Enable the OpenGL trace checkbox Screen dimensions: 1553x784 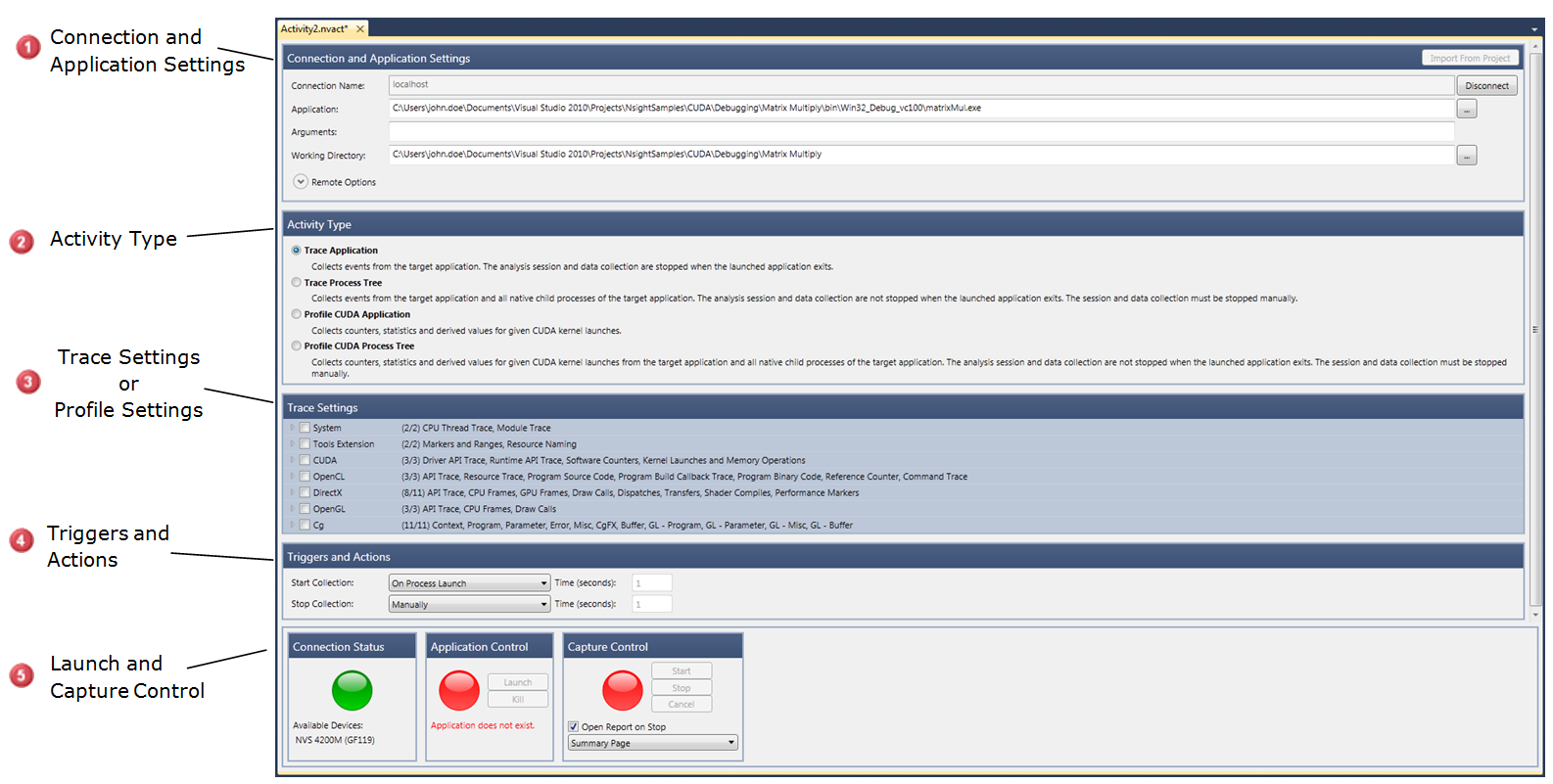click(x=305, y=509)
